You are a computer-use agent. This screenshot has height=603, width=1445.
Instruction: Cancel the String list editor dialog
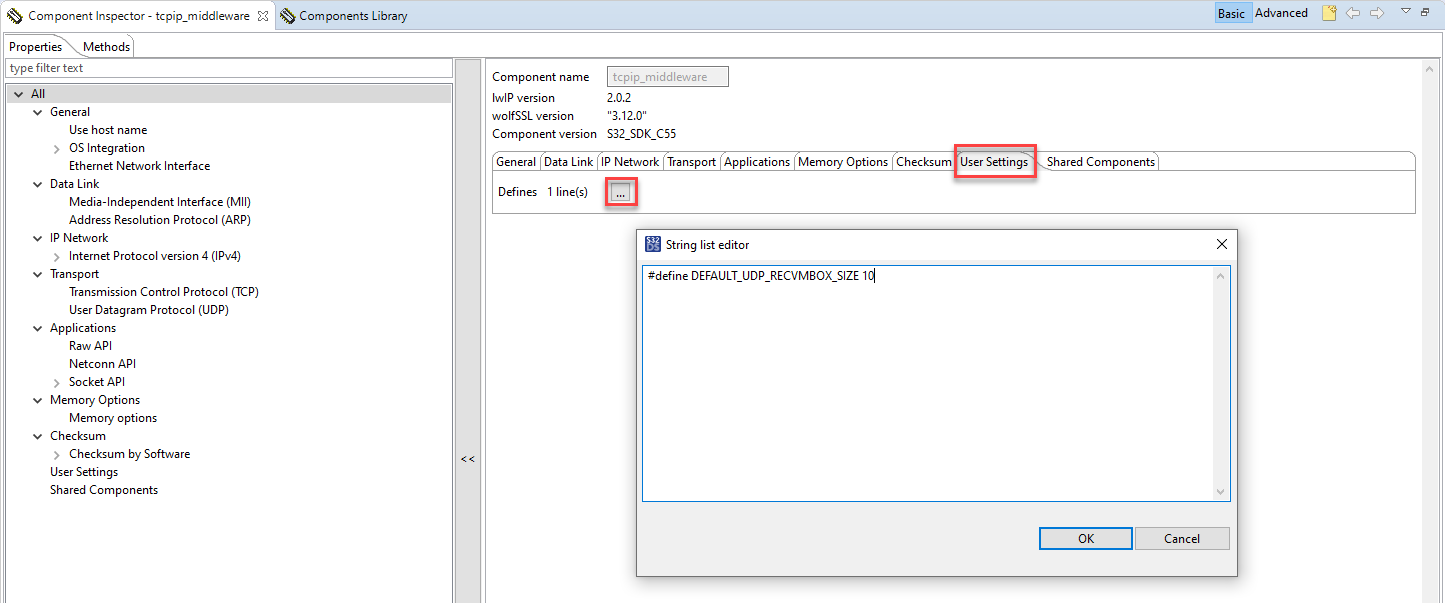pos(1182,538)
